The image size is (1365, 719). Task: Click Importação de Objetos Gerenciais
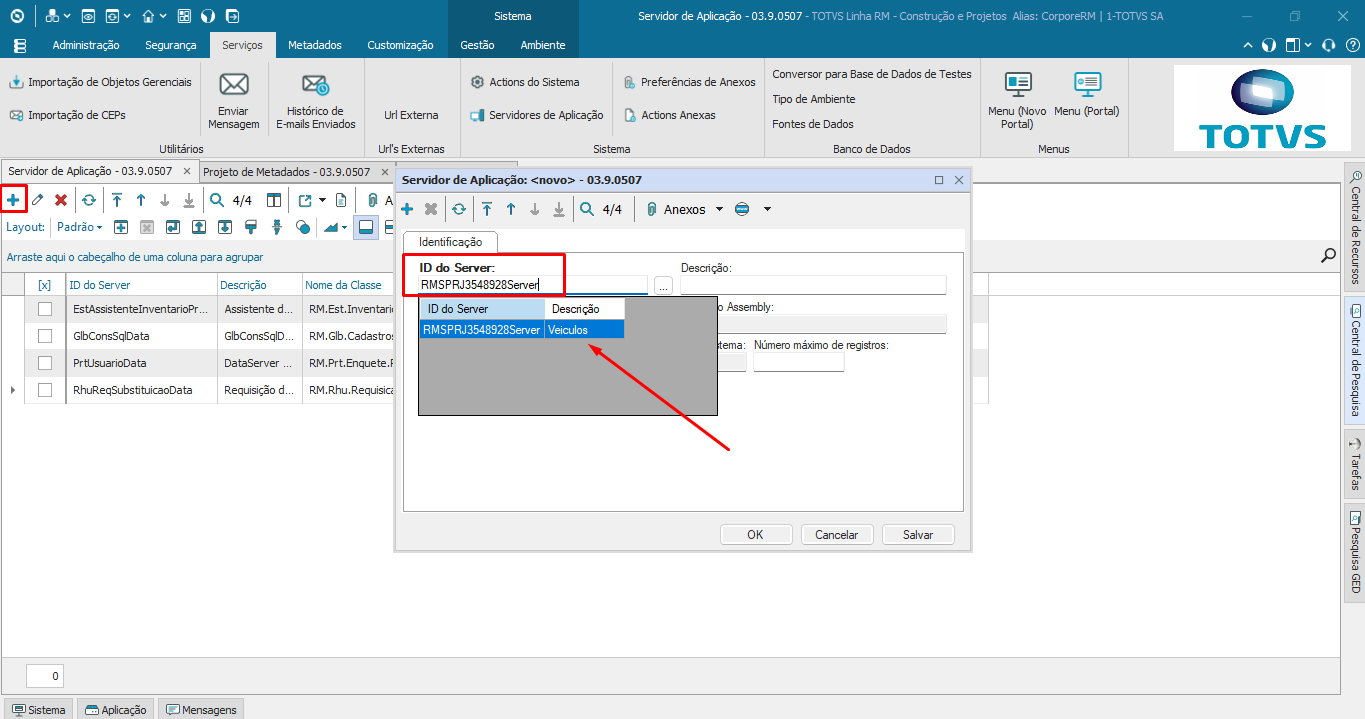pyautogui.click(x=101, y=82)
